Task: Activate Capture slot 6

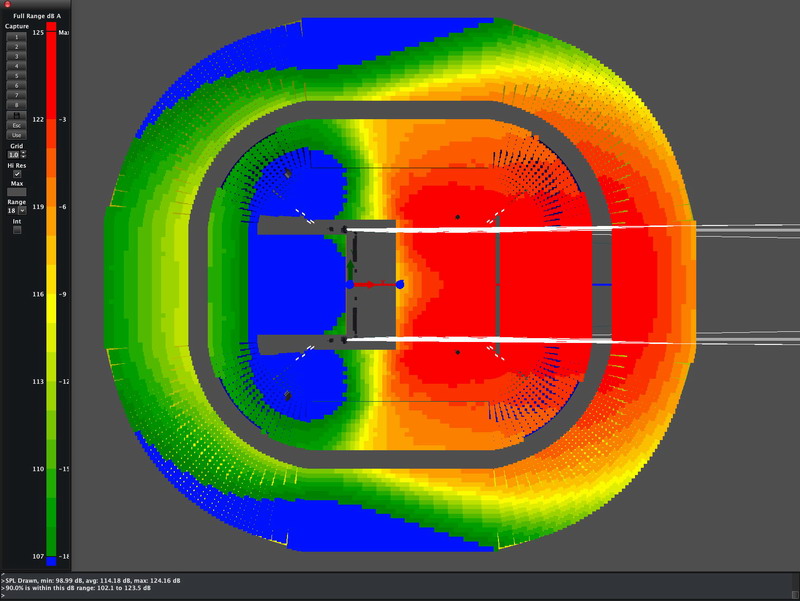Action: (x=16, y=85)
